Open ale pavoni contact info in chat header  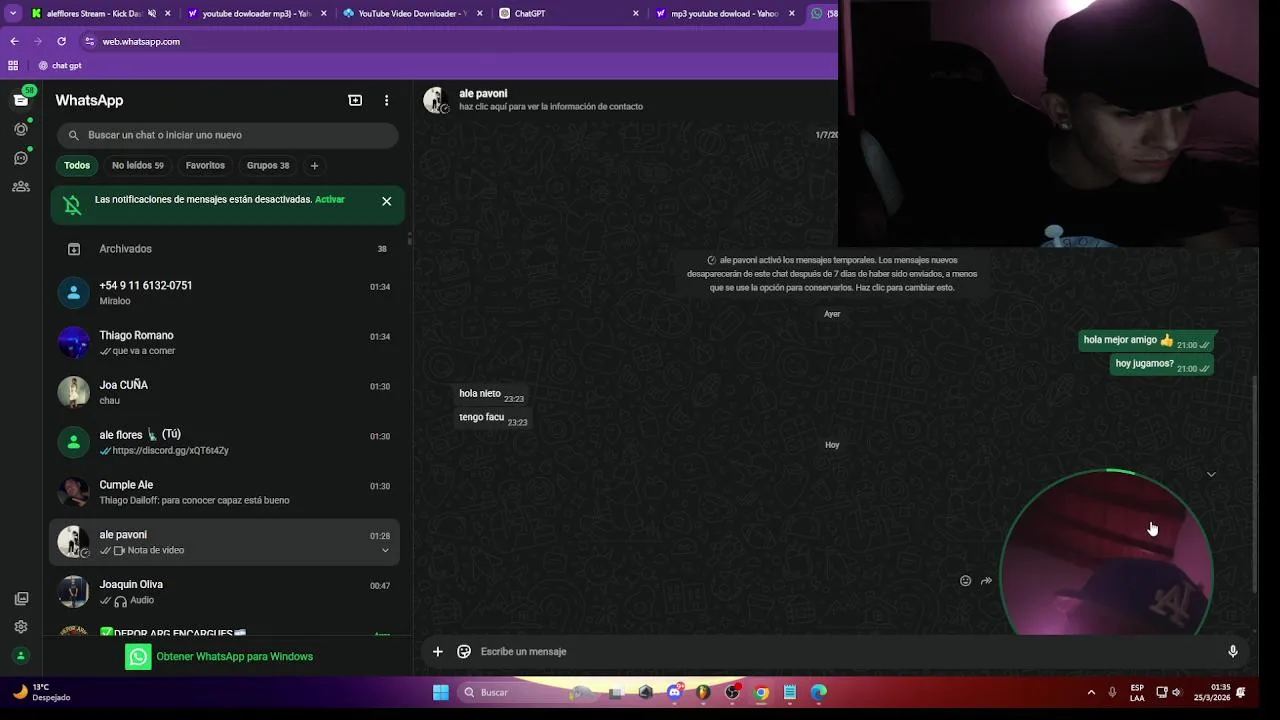(x=550, y=100)
